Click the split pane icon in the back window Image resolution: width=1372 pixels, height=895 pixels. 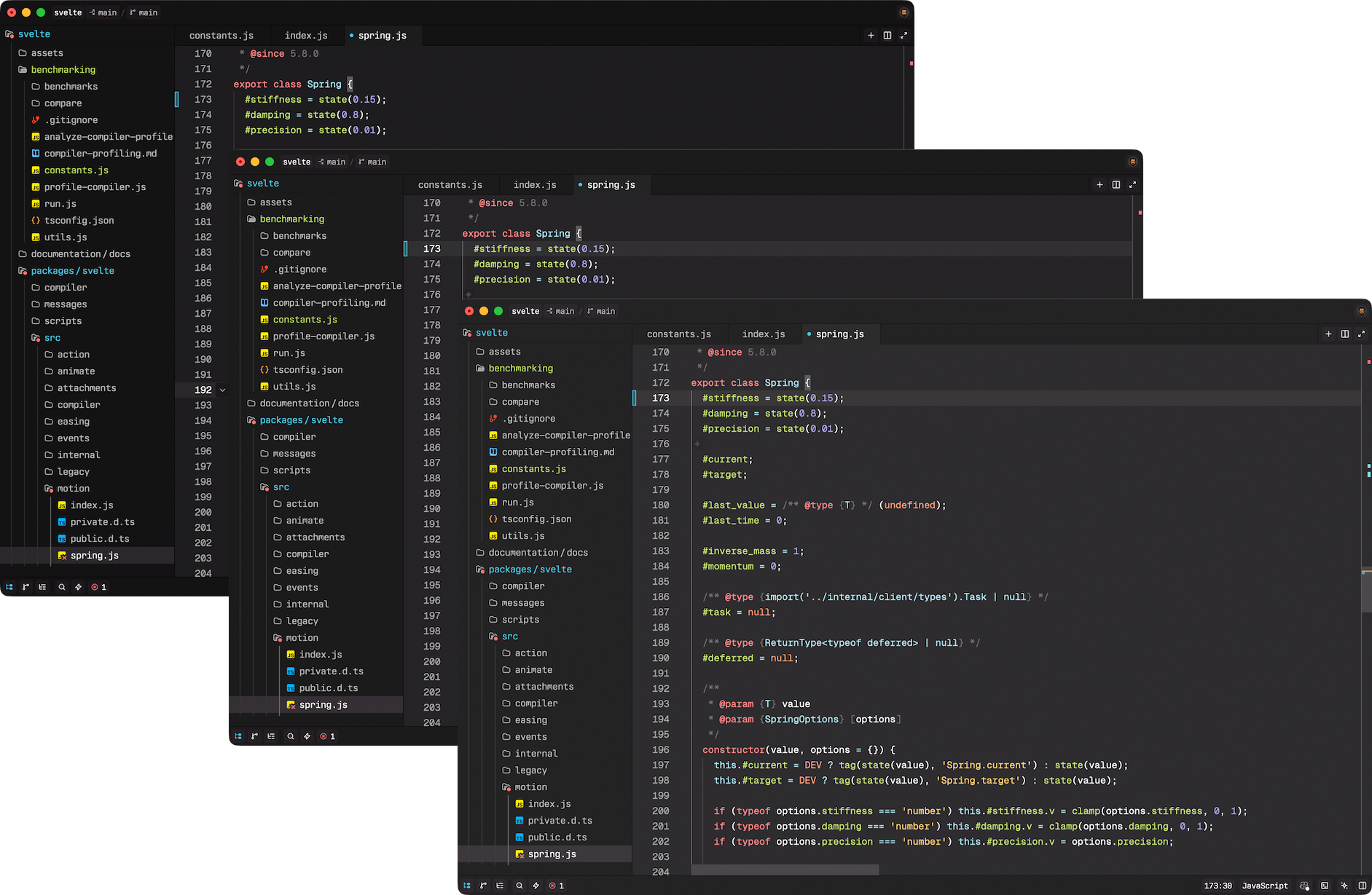tap(887, 36)
